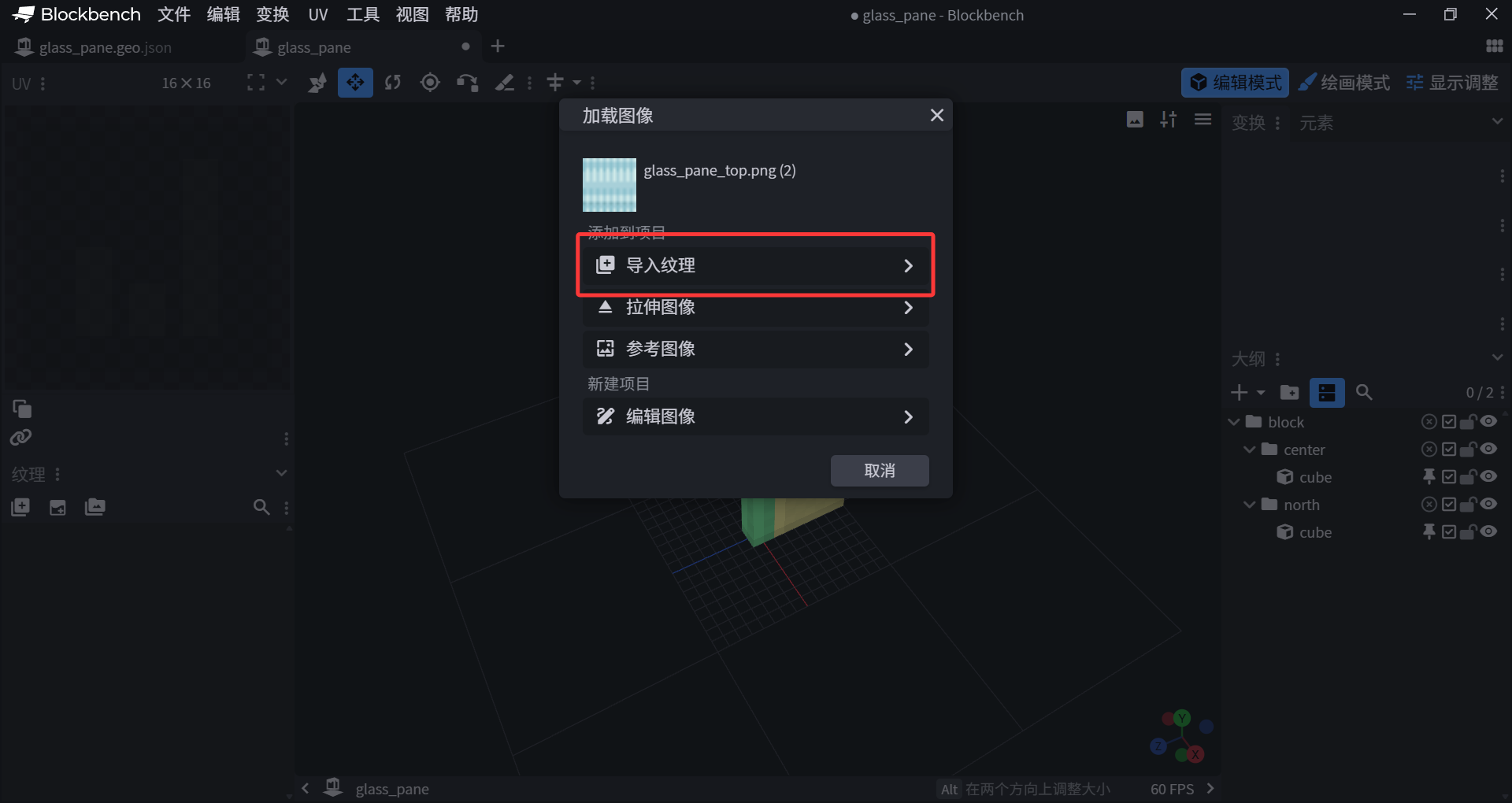Switch to the 元素 tab
The width and height of the screenshot is (1512, 803).
1316,123
